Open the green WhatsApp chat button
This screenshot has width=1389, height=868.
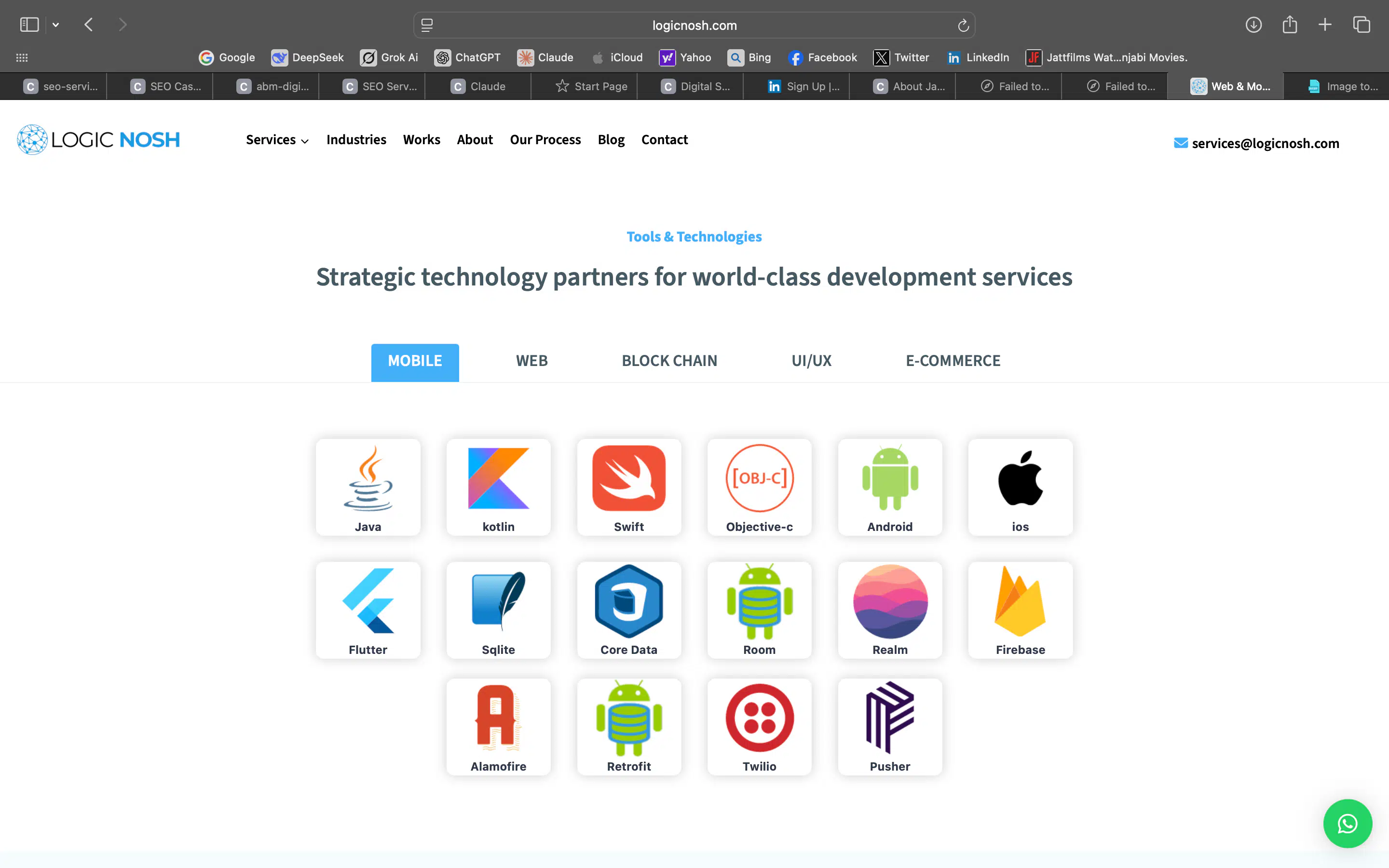[x=1347, y=823]
